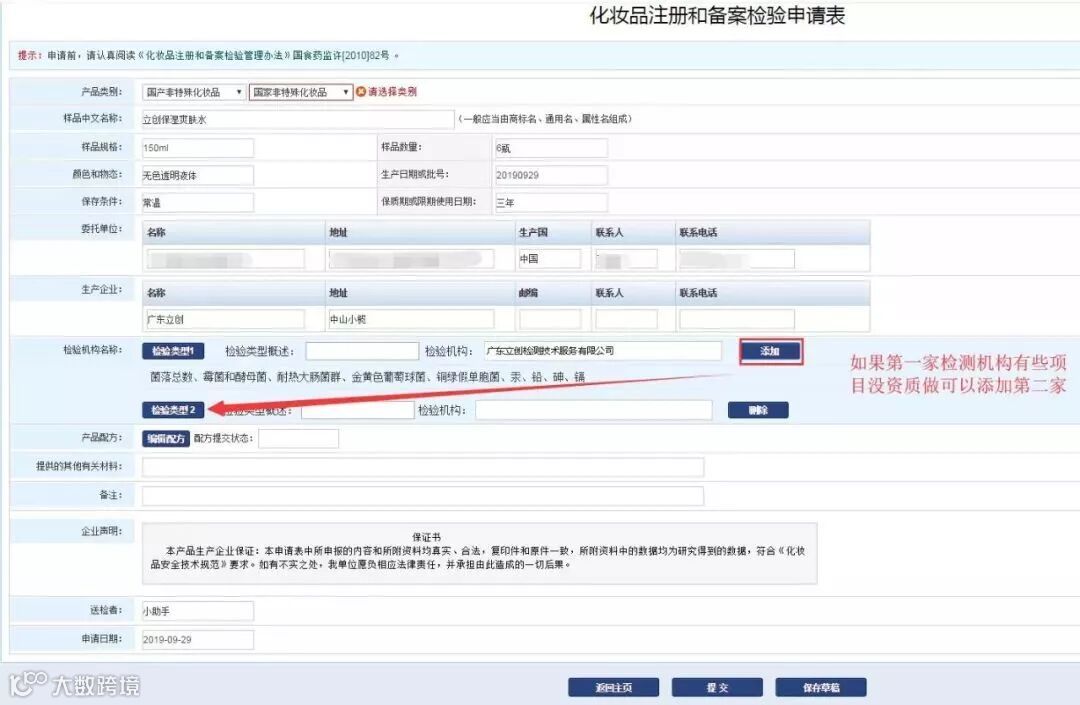Click the 提交 button
The image size is (1080, 705).
[x=717, y=687]
